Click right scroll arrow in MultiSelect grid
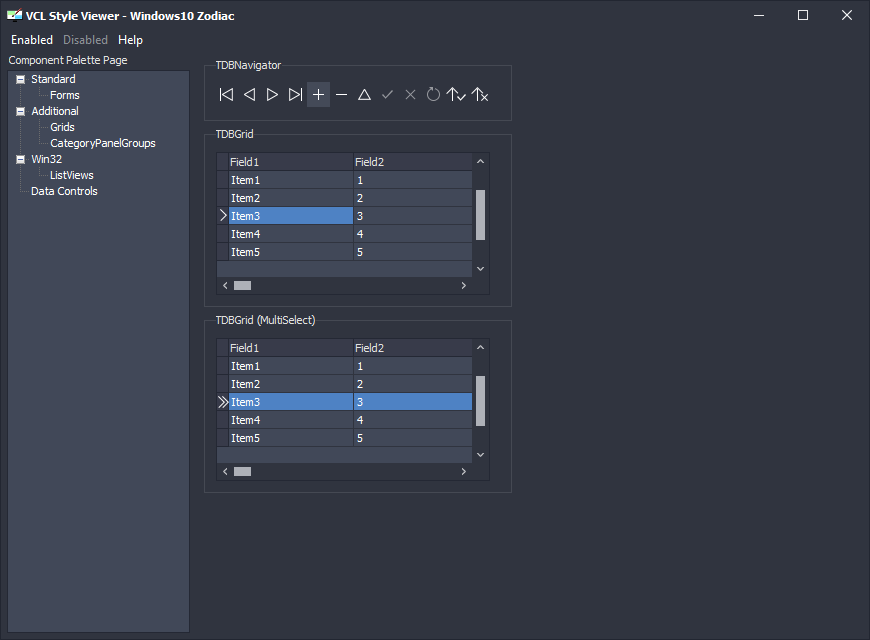Screen dimensions: 870x640 pyautogui.click(x=464, y=471)
